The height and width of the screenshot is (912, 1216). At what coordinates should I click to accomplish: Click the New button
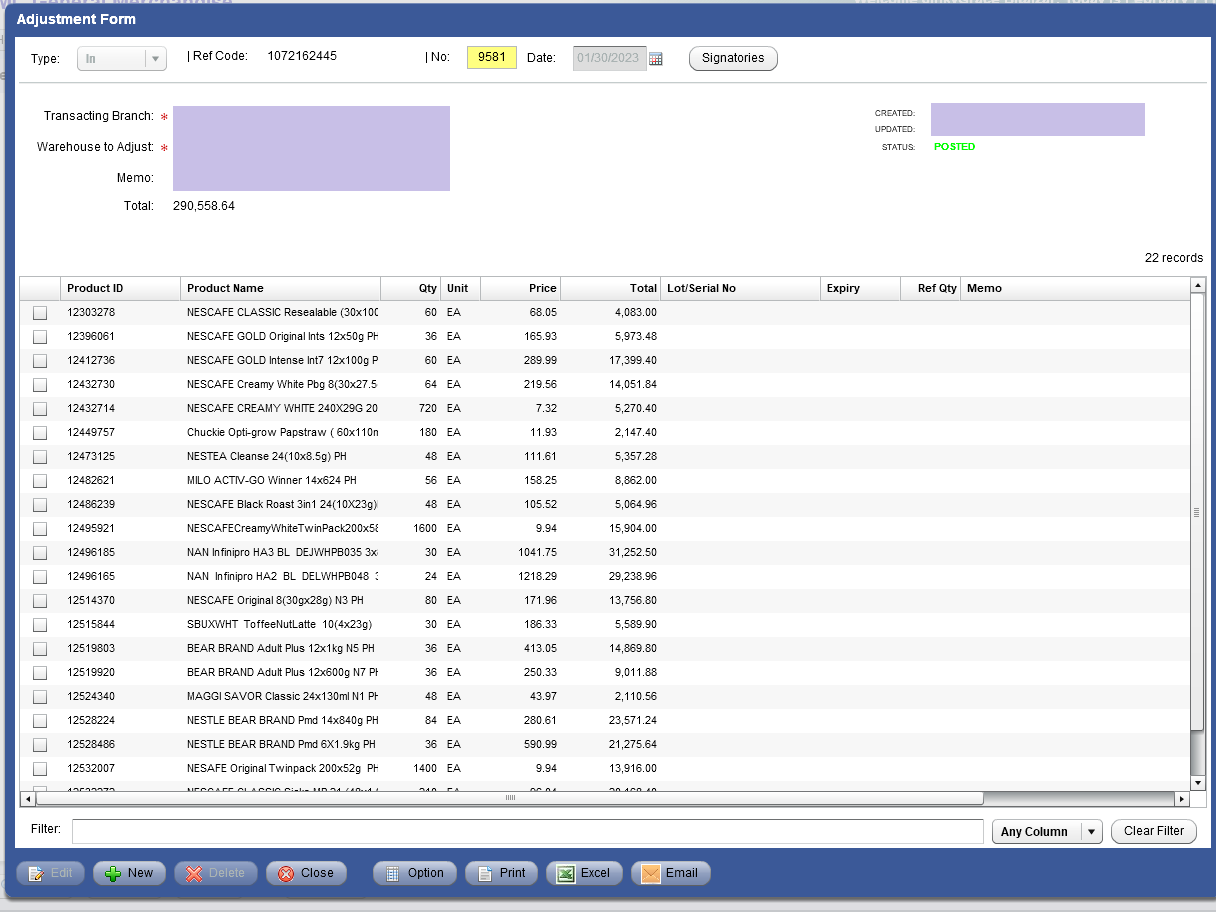tap(129, 873)
